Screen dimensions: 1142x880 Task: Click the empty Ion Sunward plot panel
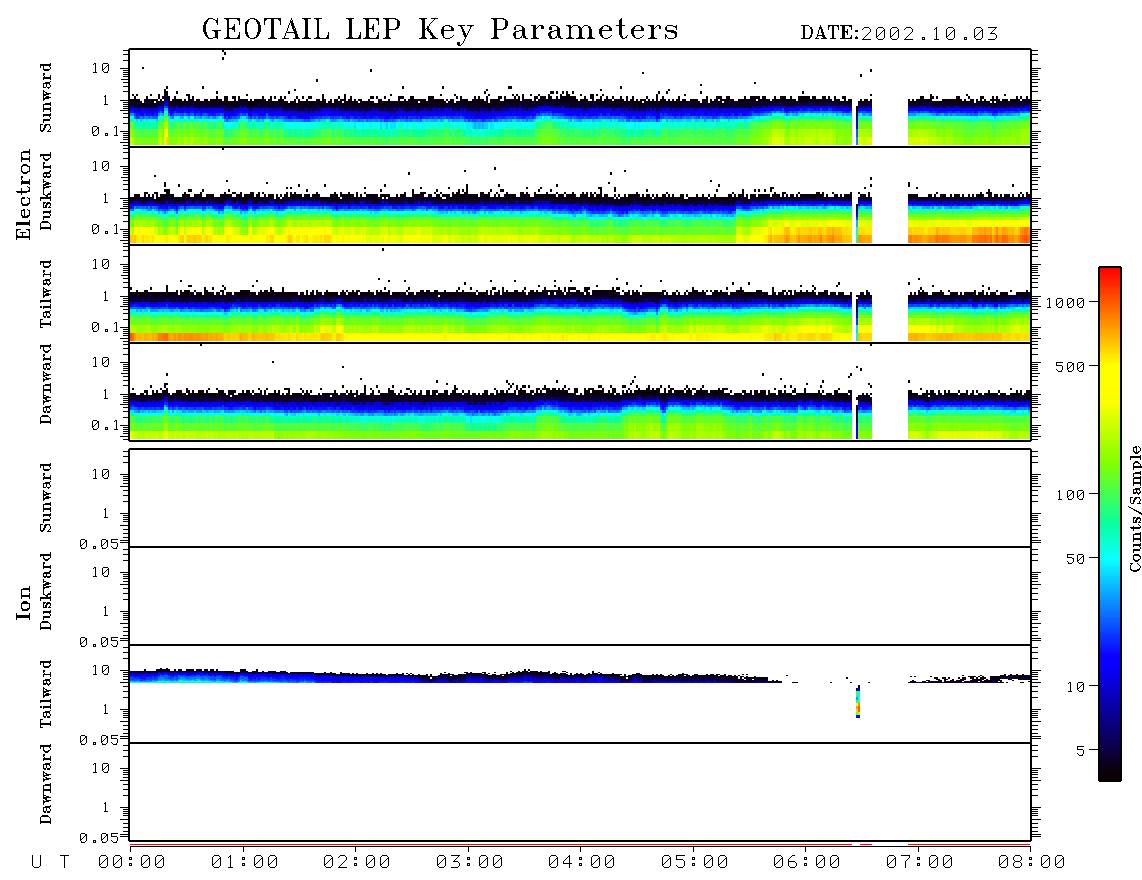pos(580,498)
